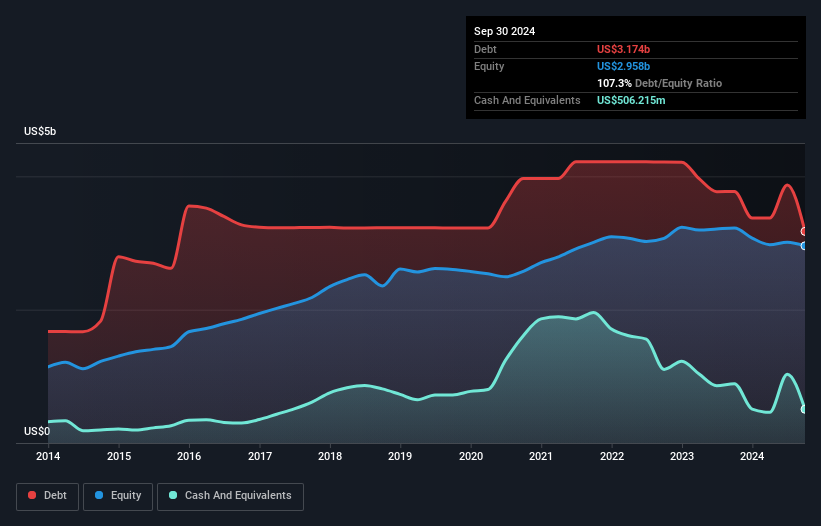821x526 pixels.
Task: Click the 2015 x-axis label
Action: point(119,456)
